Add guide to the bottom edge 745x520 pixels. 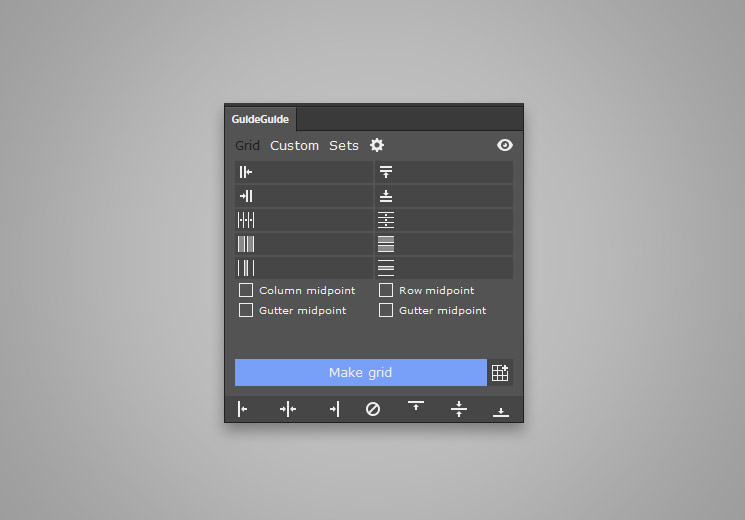[501, 412]
